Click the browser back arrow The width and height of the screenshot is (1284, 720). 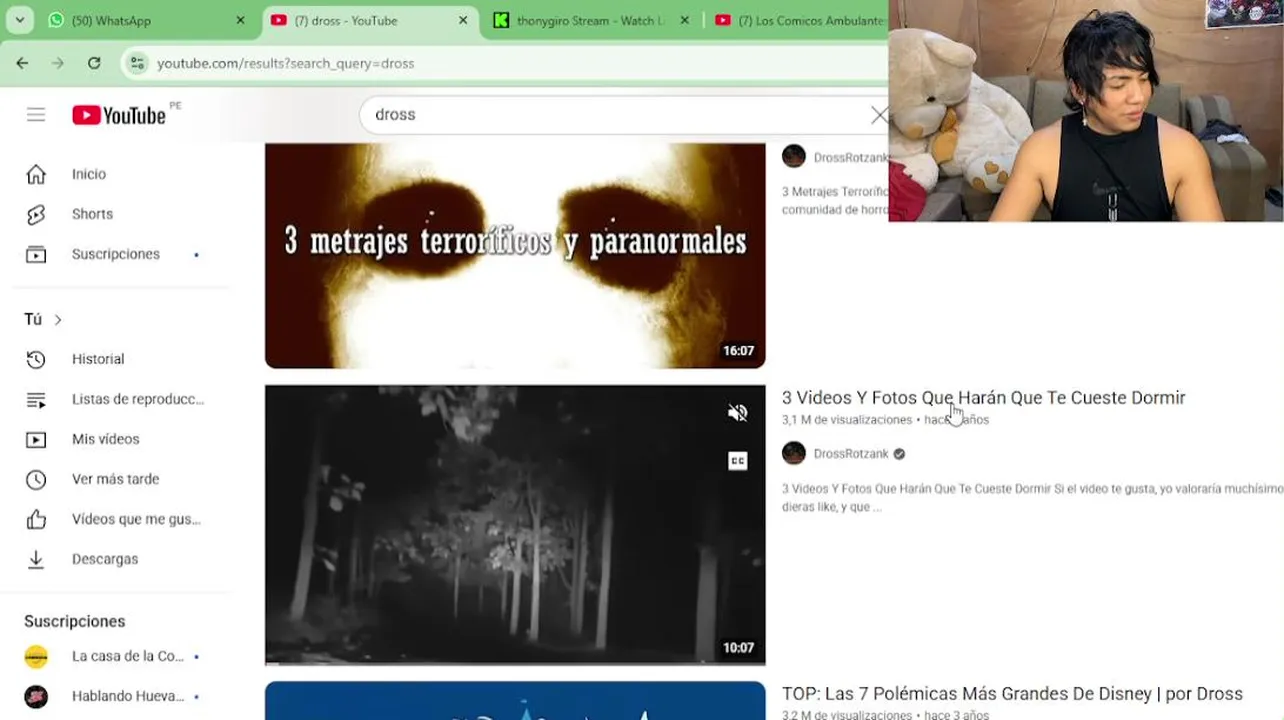point(22,63)
